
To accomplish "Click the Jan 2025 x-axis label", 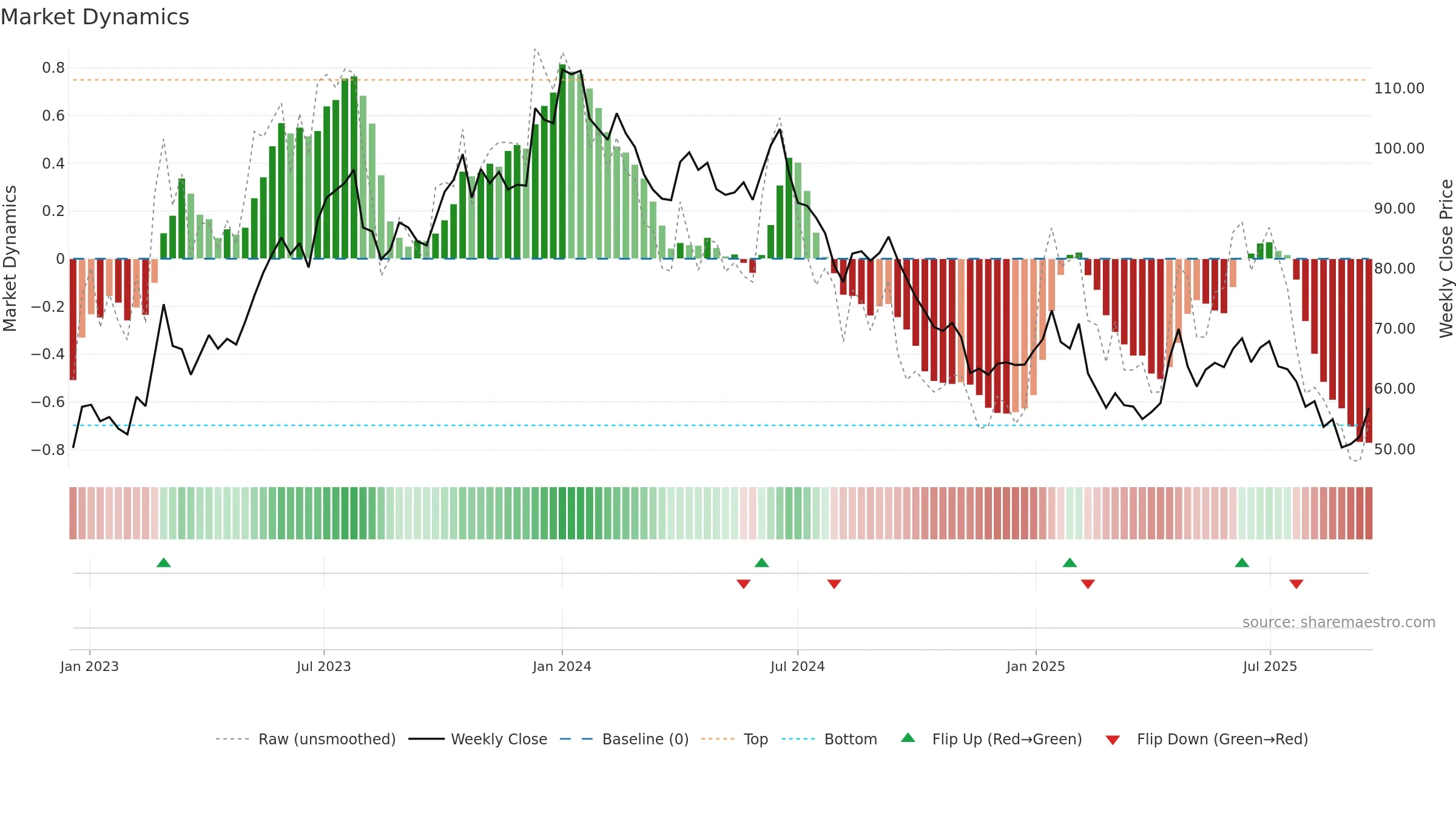I will click(x=1036, y=666).
